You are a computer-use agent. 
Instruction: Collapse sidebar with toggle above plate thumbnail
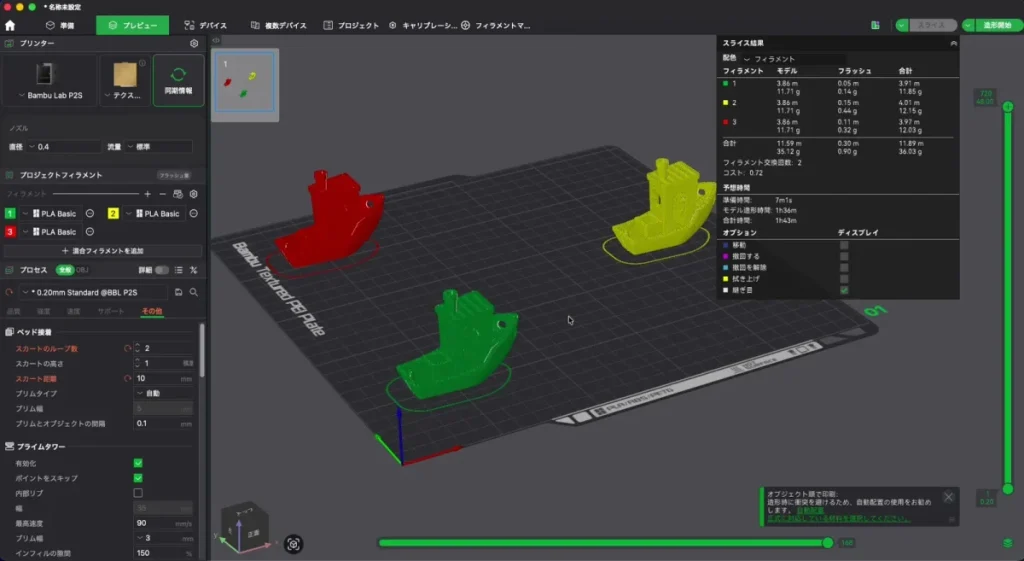(x=216, y=40)
